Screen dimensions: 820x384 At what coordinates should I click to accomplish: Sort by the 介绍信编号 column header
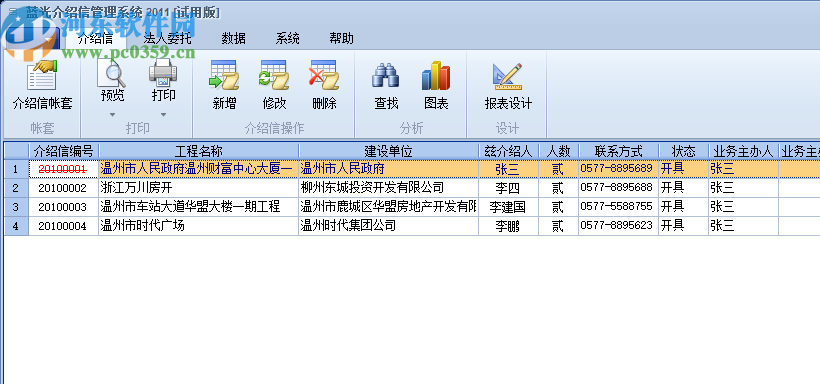click(x=64, y=151)
